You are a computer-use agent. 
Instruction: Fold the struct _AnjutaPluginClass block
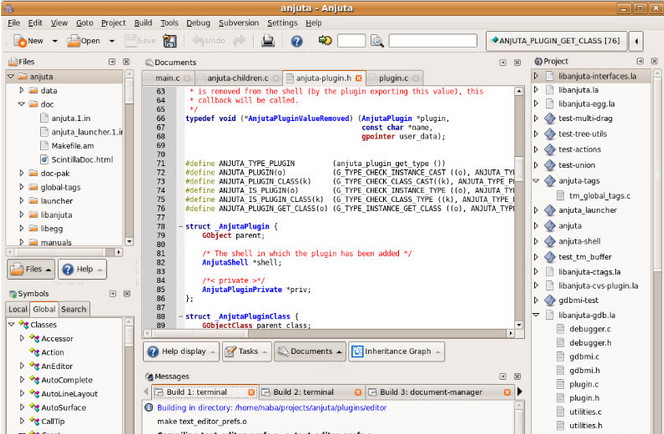[180, 316]
